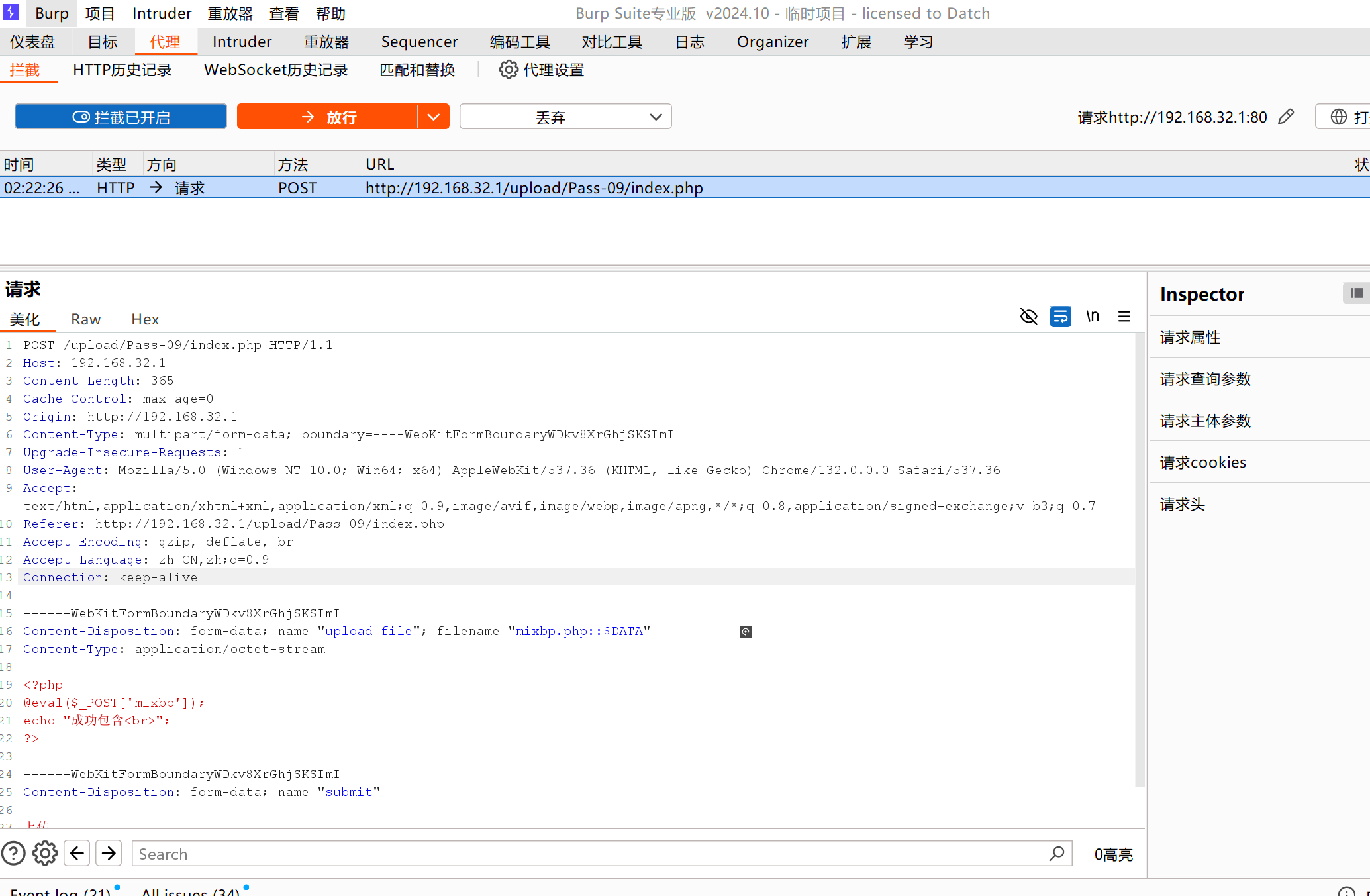Screen dimensions: 1370x896
Task: Click the 放行 forward request button
Action: [x=328, y=117]
